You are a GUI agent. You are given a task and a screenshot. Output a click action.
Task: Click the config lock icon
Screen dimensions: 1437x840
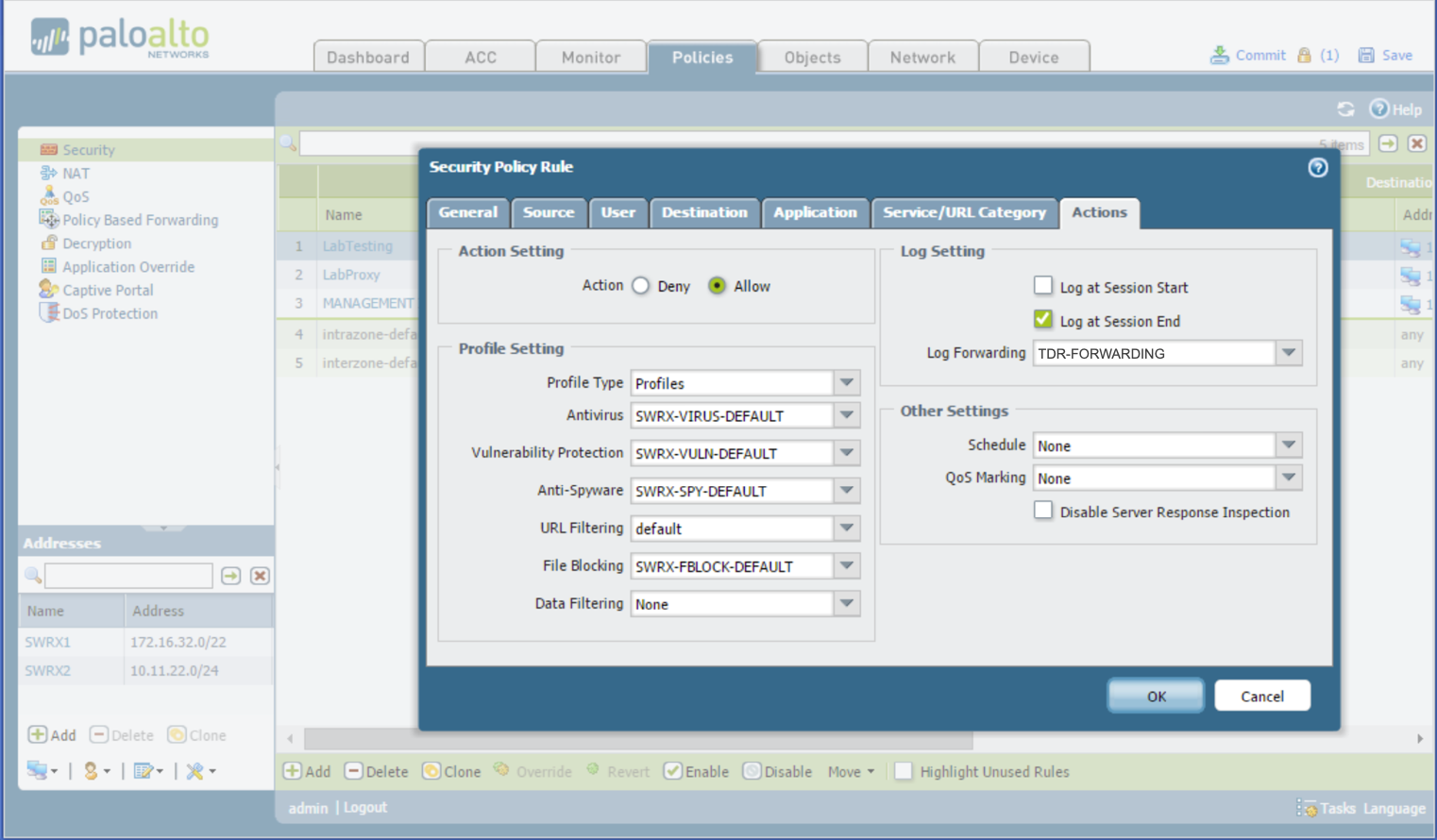point(1304,55)
